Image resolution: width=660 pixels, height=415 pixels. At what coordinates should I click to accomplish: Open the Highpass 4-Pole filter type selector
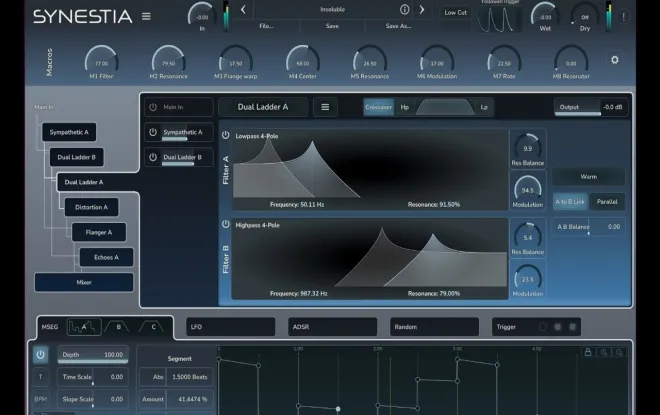[x=258, y=225]
